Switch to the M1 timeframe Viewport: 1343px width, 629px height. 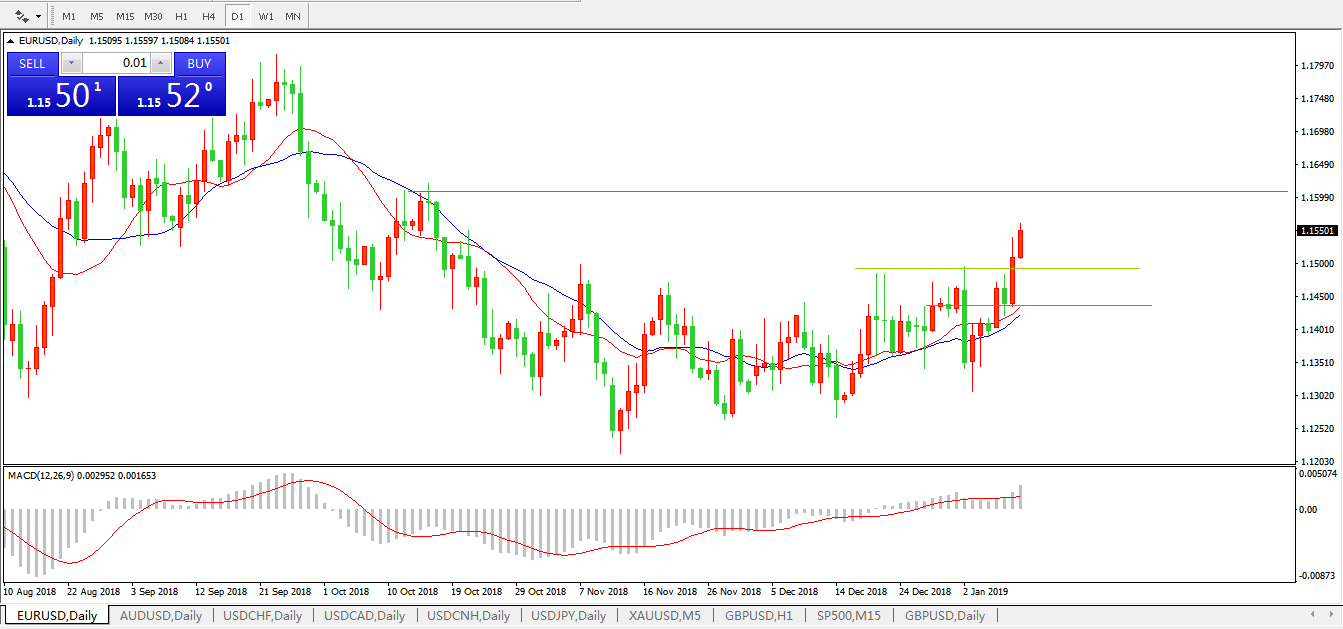tap(69, 16)
